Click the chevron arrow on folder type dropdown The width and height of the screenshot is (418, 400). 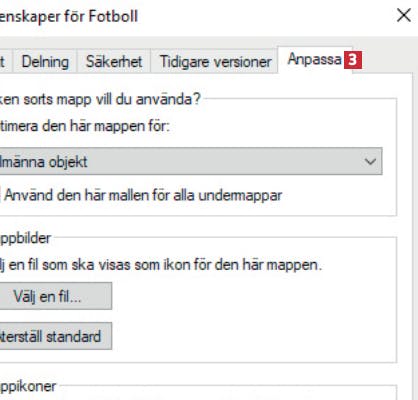click(x=370, y=162)
